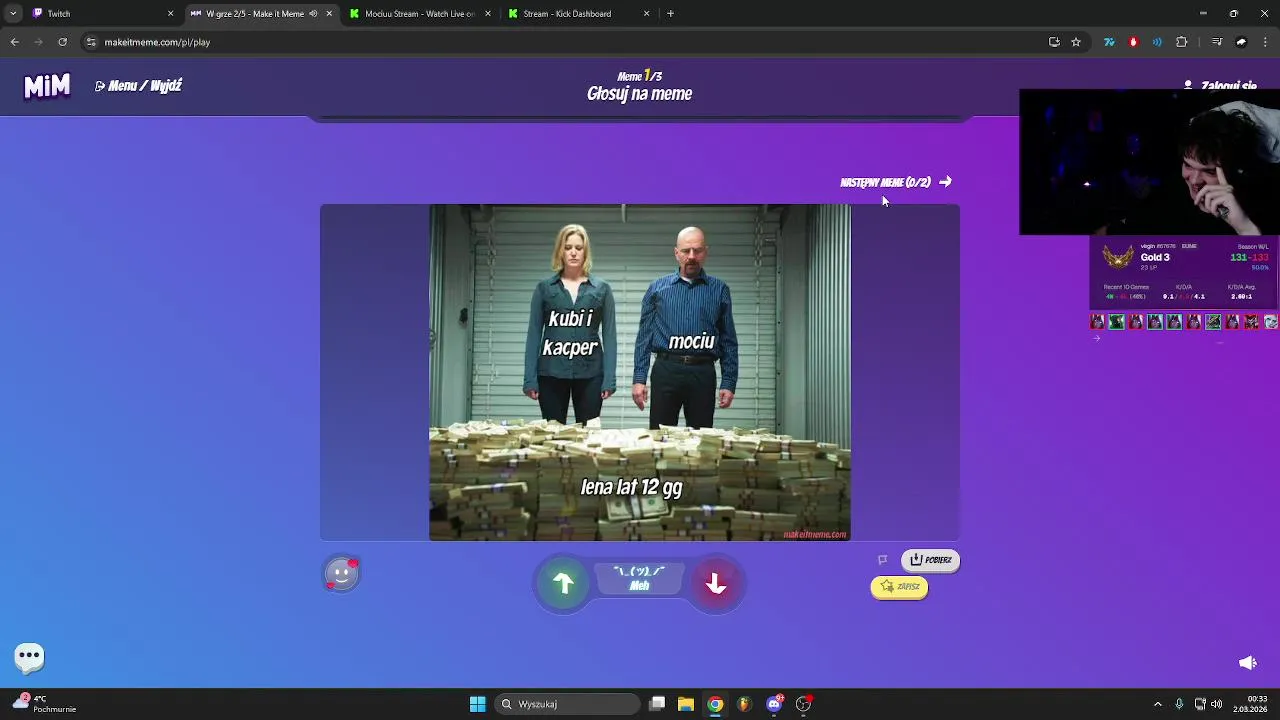Open the network tray icon
The height and width of the screenshot is (720, 1280).
[x=1200, y=704]
